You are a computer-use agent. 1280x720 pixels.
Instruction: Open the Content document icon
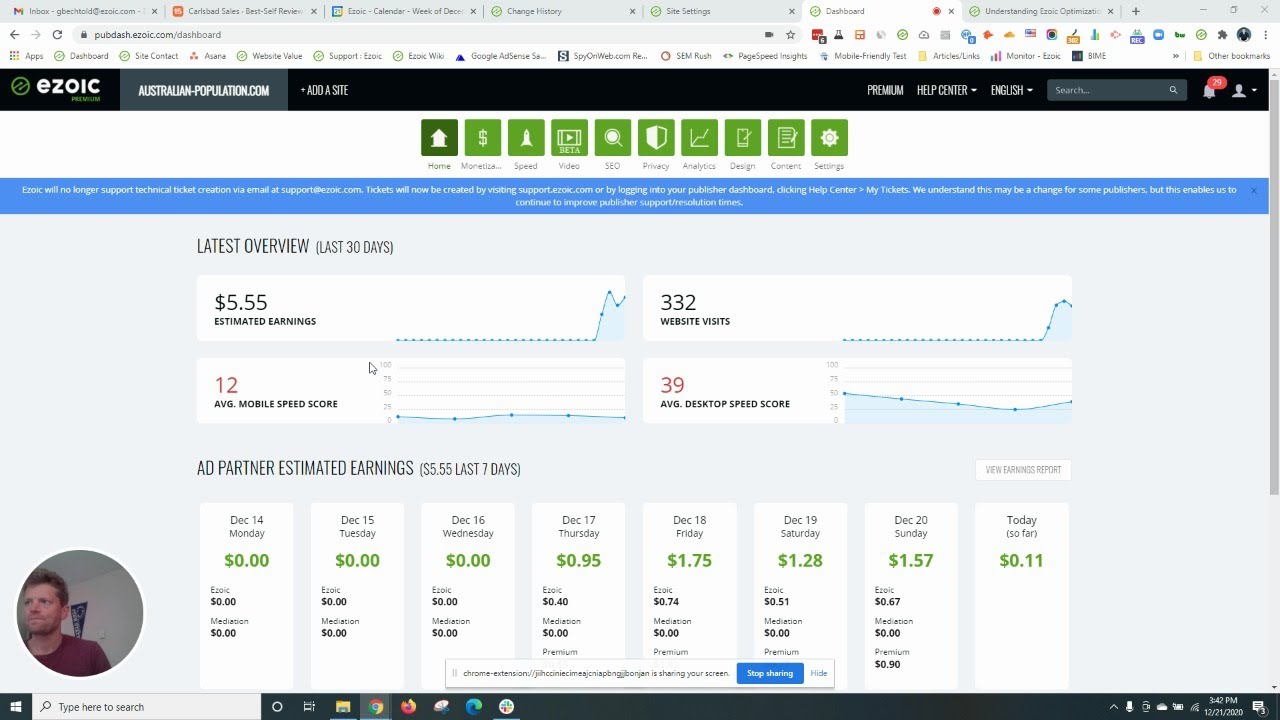tap(786, 138)
